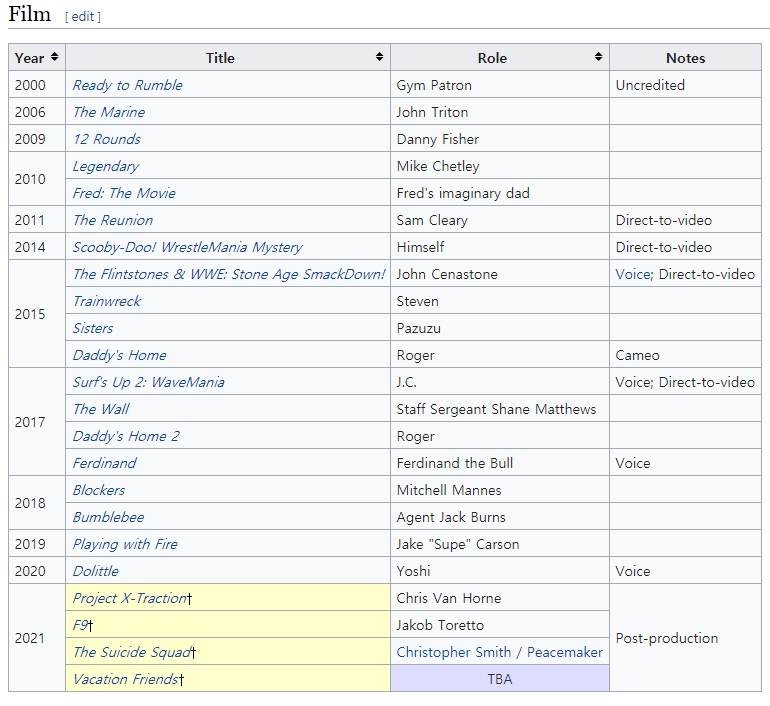Image resolution: width=770 pixels, height=706 pixels.
Task: Select the Yoshi role cell
Action: click(500, 571)
